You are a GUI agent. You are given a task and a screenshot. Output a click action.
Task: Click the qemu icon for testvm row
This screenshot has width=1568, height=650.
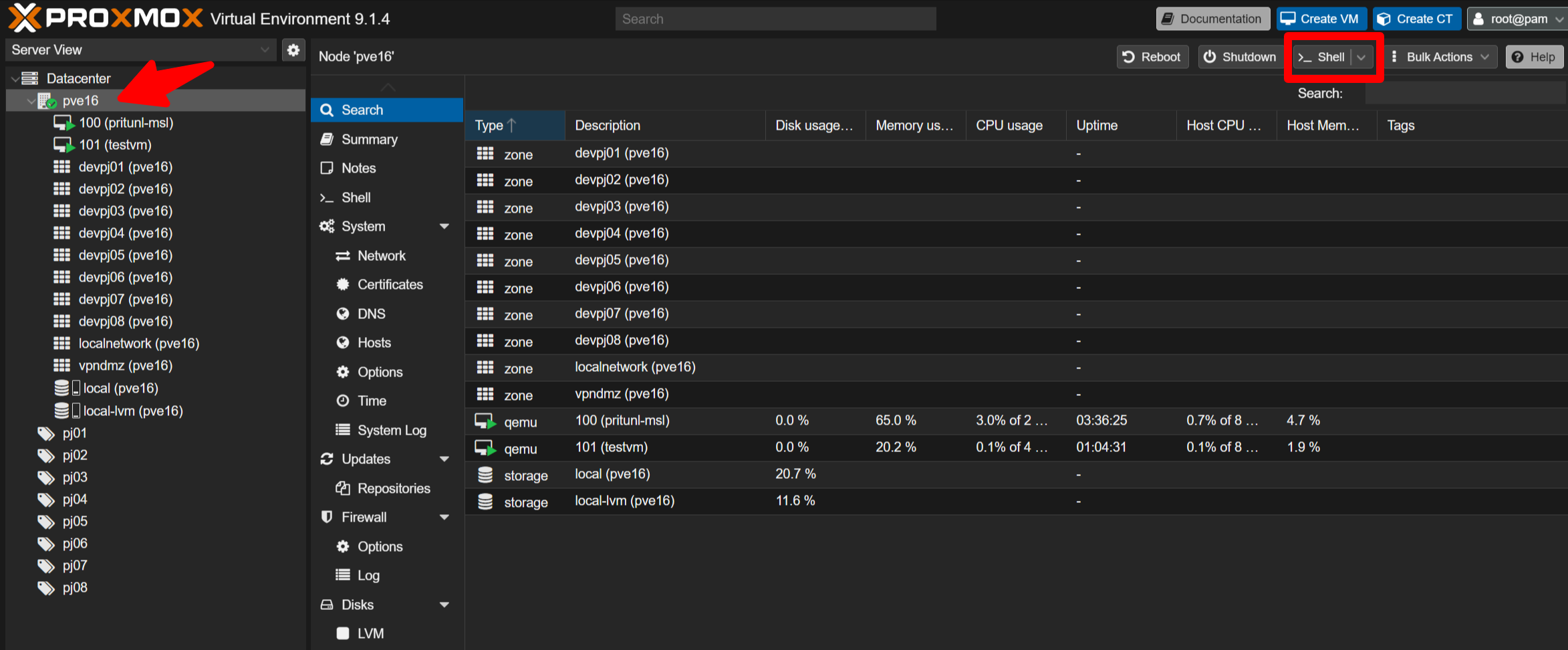[x=485, y=448]
